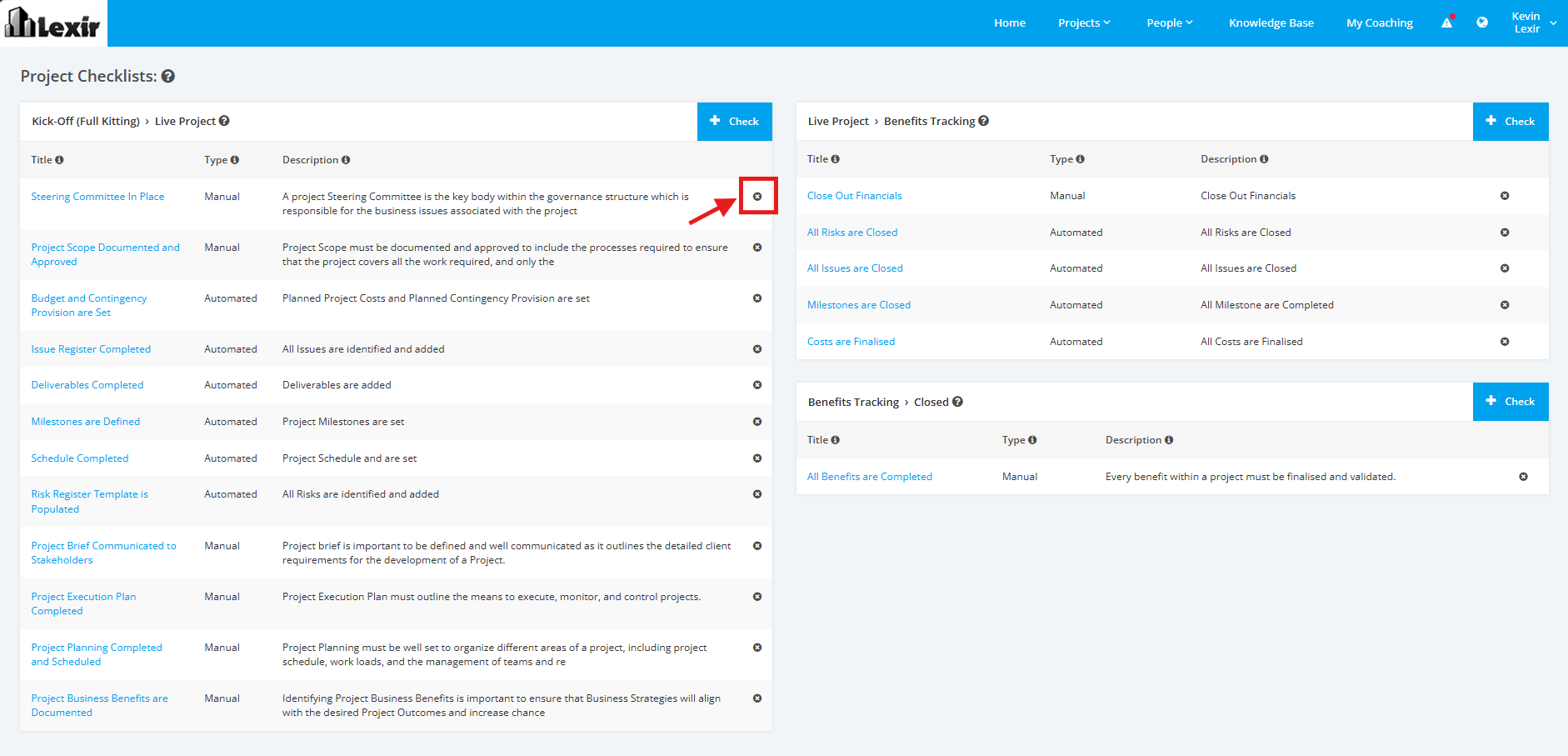Image resolution: width=1568 pixels, height=756 pixels.
Task: Remove the Deliverables Completed check
Action: pyautogui.click(x=757, y=385)
